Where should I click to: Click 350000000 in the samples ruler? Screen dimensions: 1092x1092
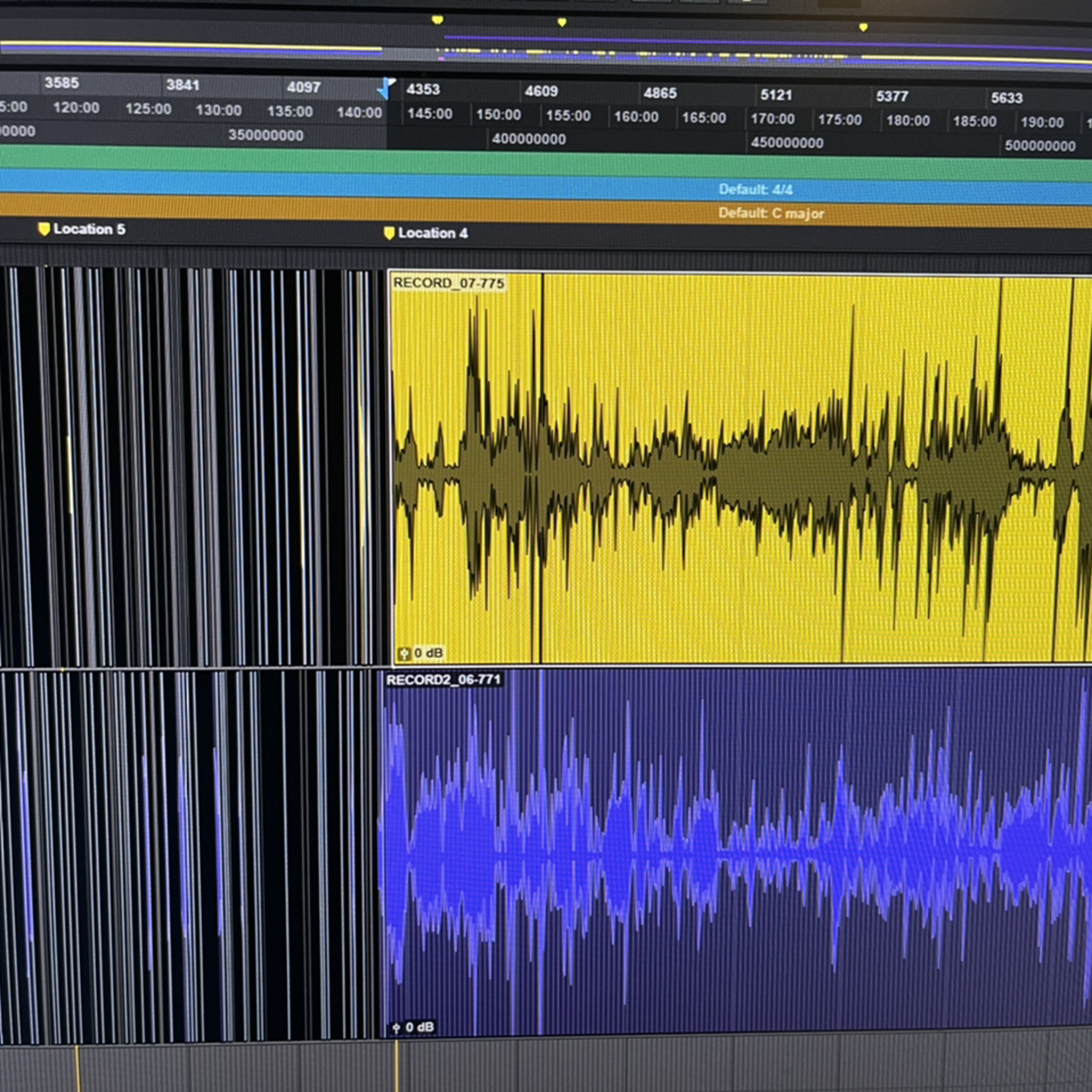(266, 136)
